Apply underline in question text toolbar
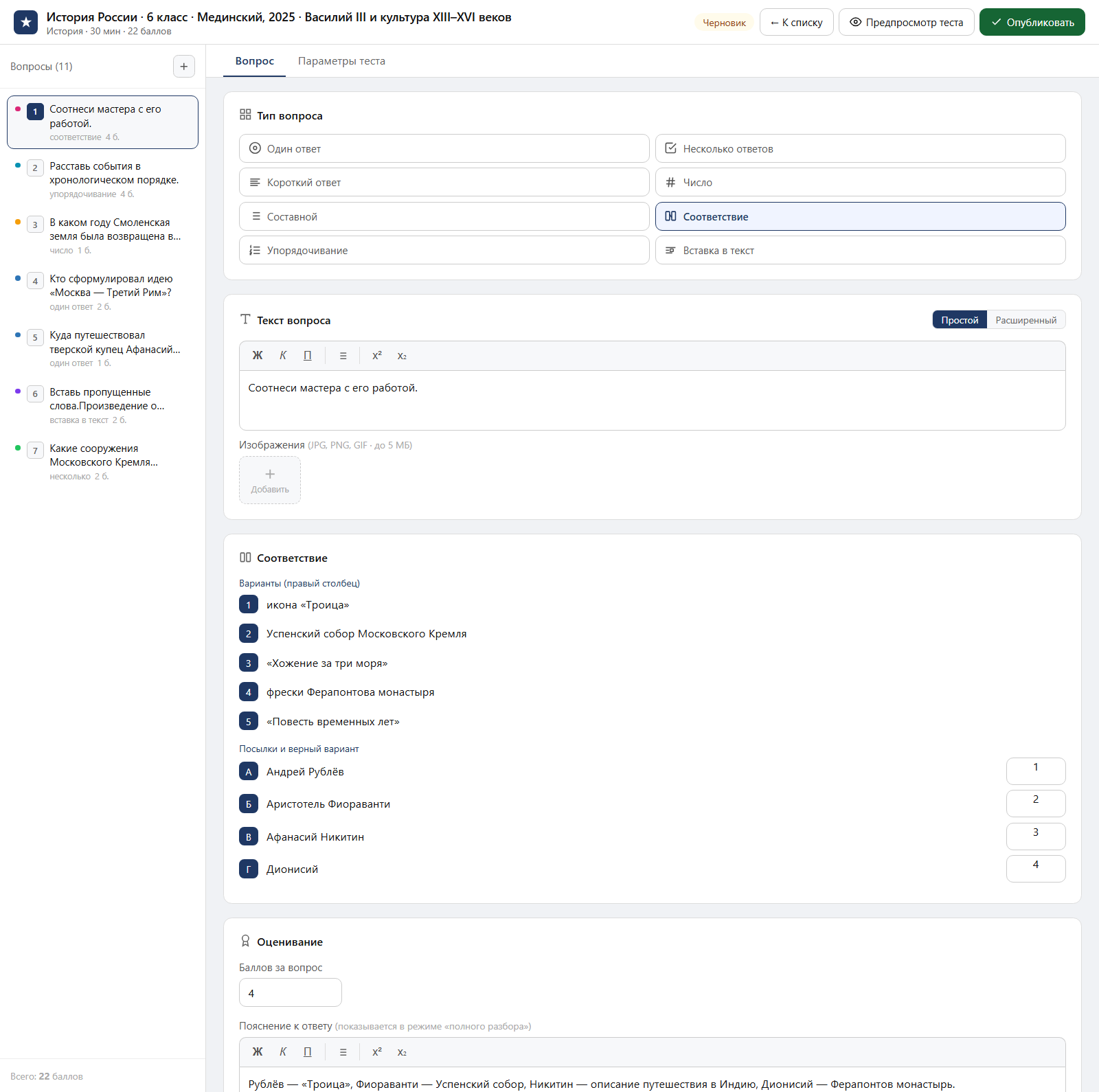This screenshot has height=1092, width=1099. click(308, 356)
